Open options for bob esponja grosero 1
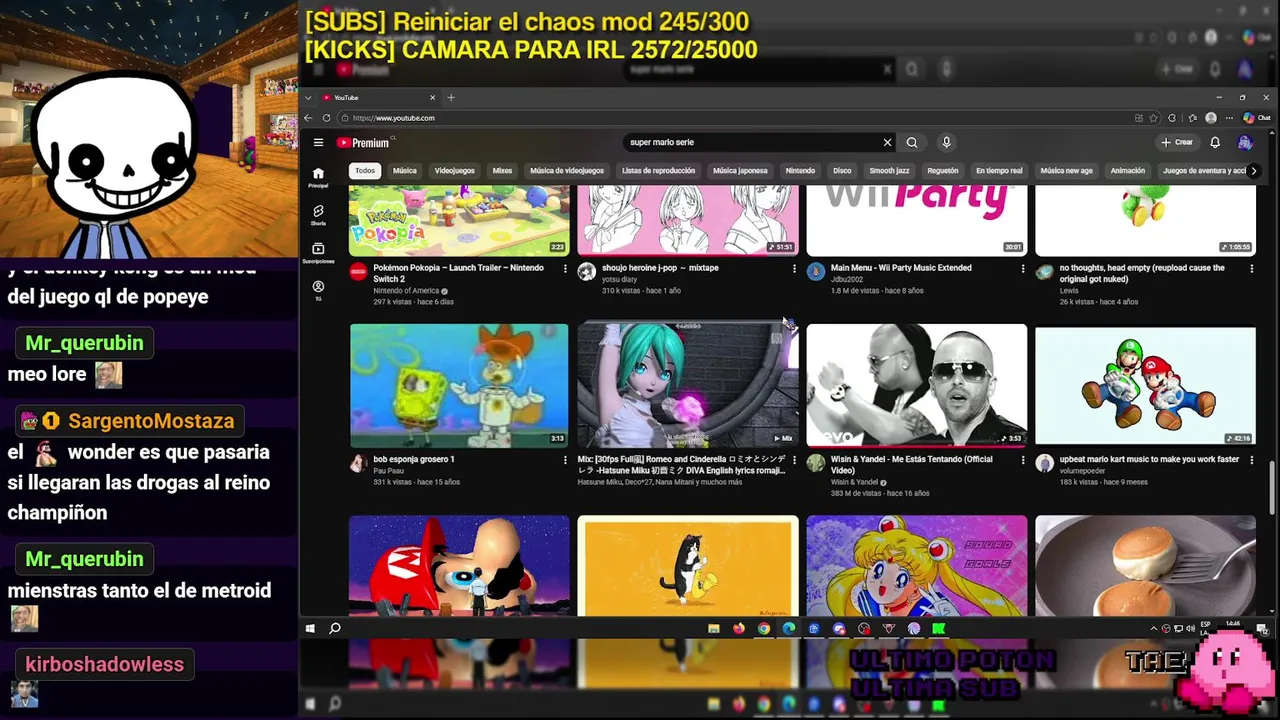The width and height of the screenshot is (1280, 720). point(565,460)
